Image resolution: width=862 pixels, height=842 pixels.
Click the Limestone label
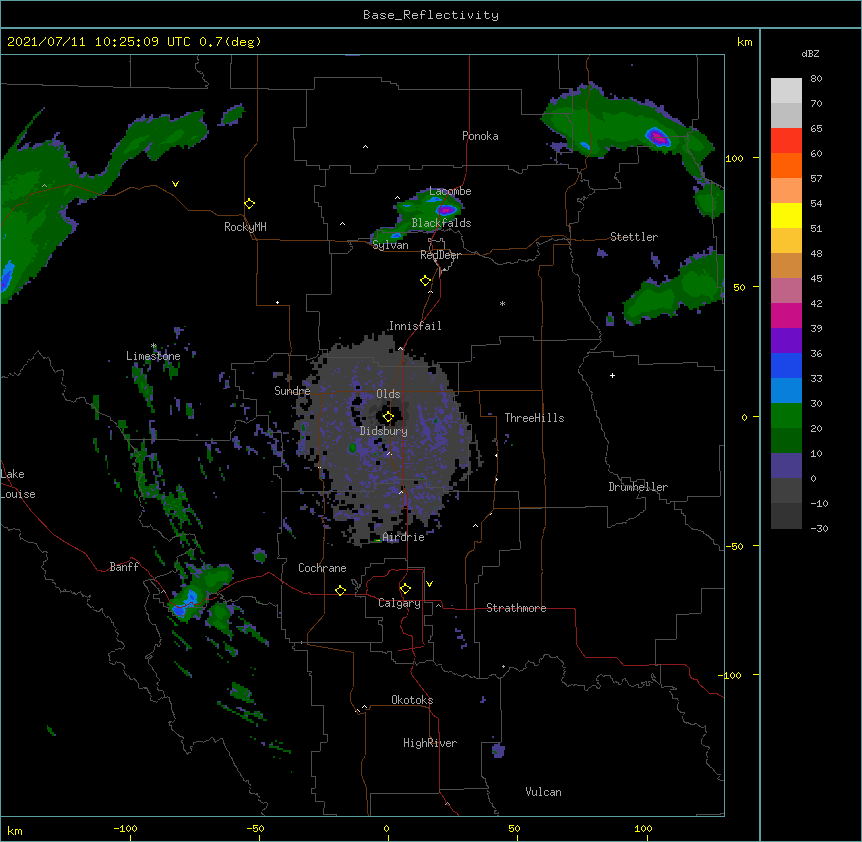coord(153,356)
